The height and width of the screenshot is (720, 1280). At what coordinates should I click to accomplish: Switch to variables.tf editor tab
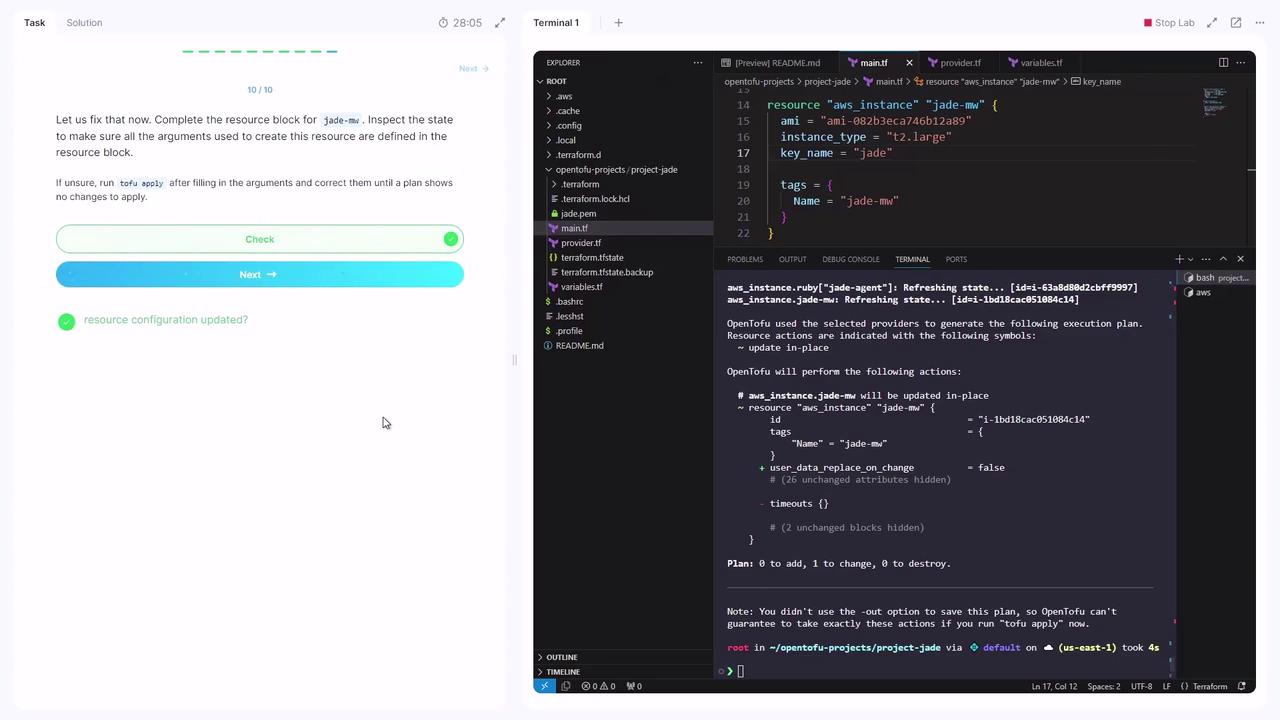pos(1042,63)
